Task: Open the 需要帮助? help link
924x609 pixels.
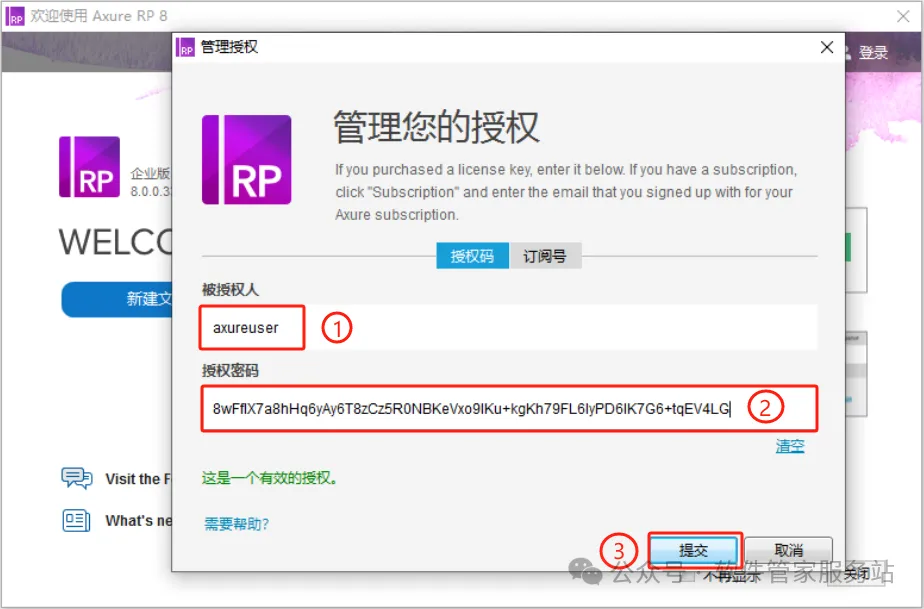Action: click(236, 524)
